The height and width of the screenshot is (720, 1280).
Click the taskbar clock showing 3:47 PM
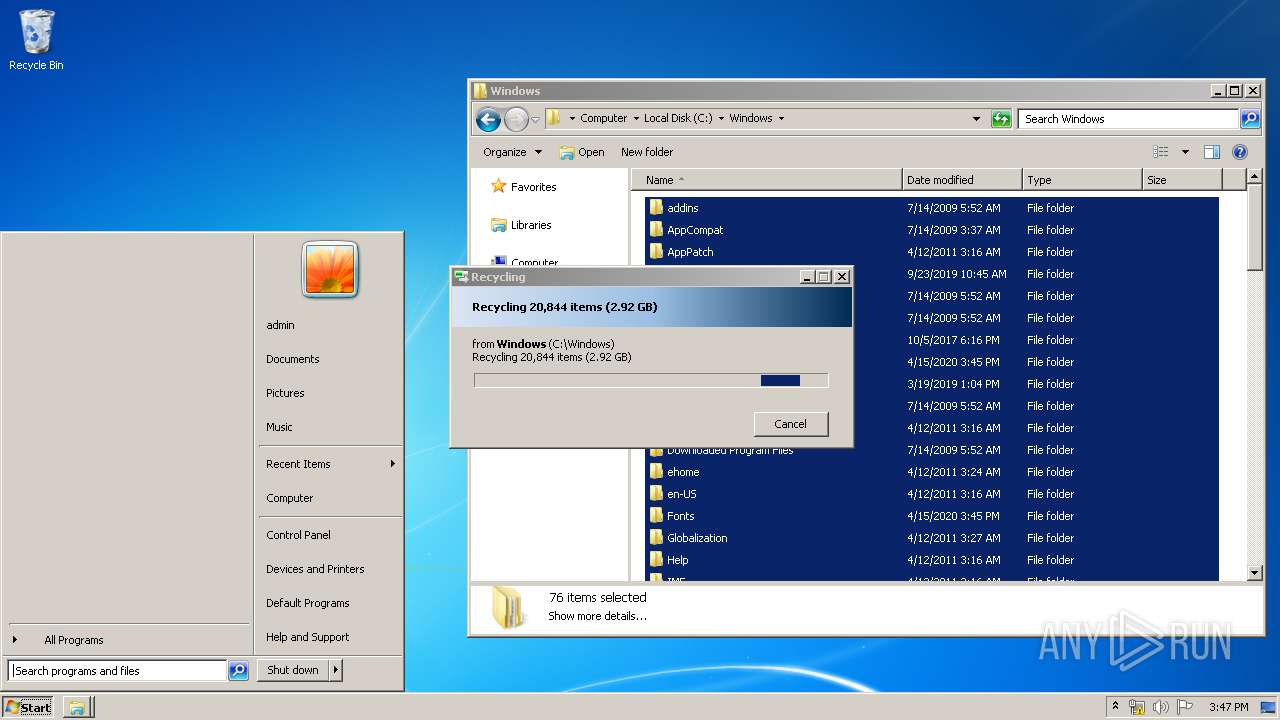(1228, 707)
